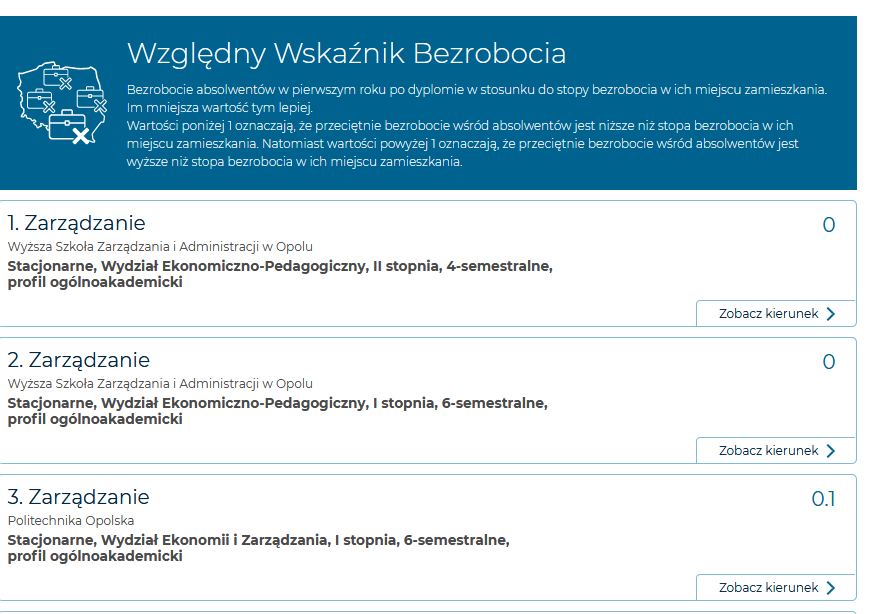This screenshot has height=614, width=873.
Task: Click the Względny Wskaźnik Bezrobocia title
Action: point(346,54)
